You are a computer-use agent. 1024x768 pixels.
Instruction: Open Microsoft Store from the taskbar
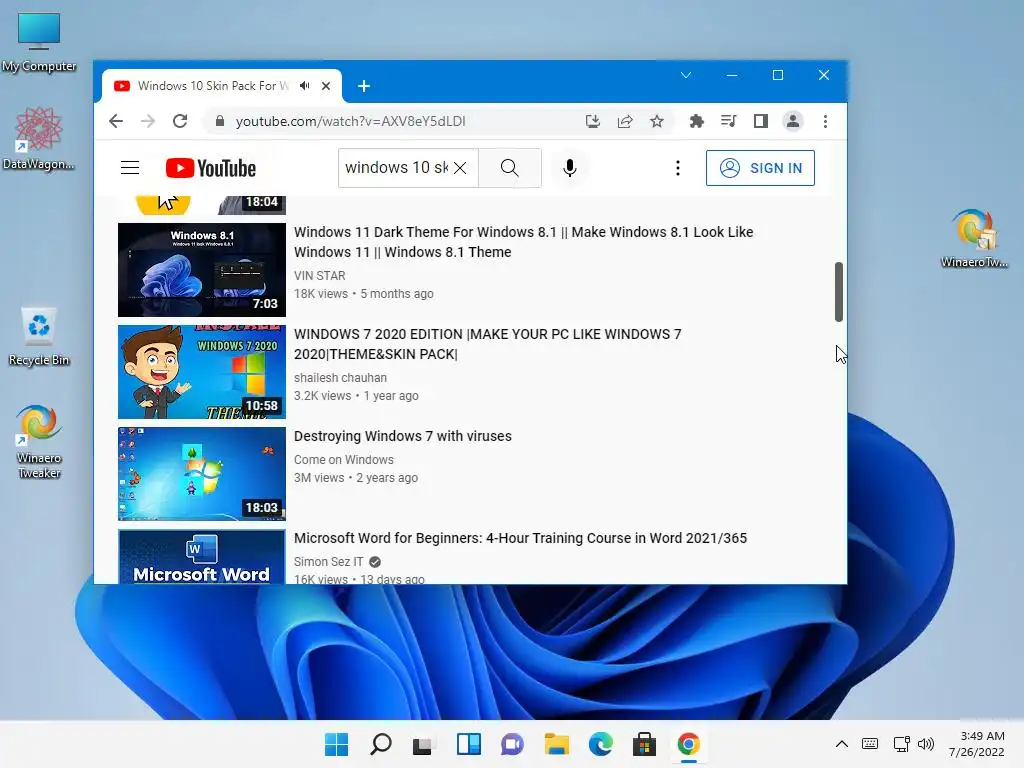(x=645, y=744)
